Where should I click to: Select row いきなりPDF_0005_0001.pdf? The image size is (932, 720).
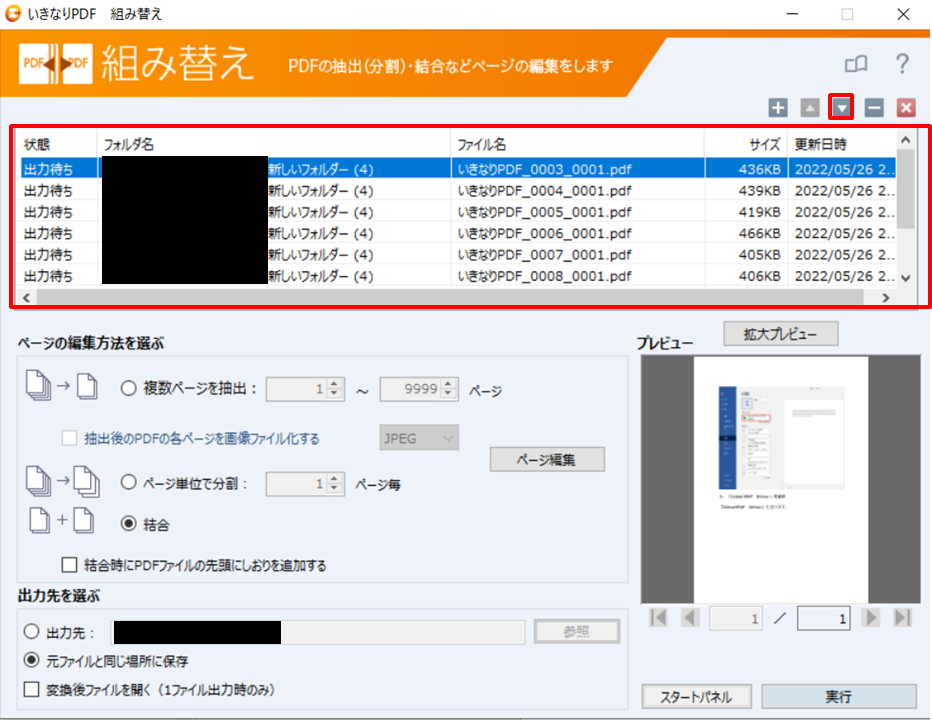click(458, 212)
